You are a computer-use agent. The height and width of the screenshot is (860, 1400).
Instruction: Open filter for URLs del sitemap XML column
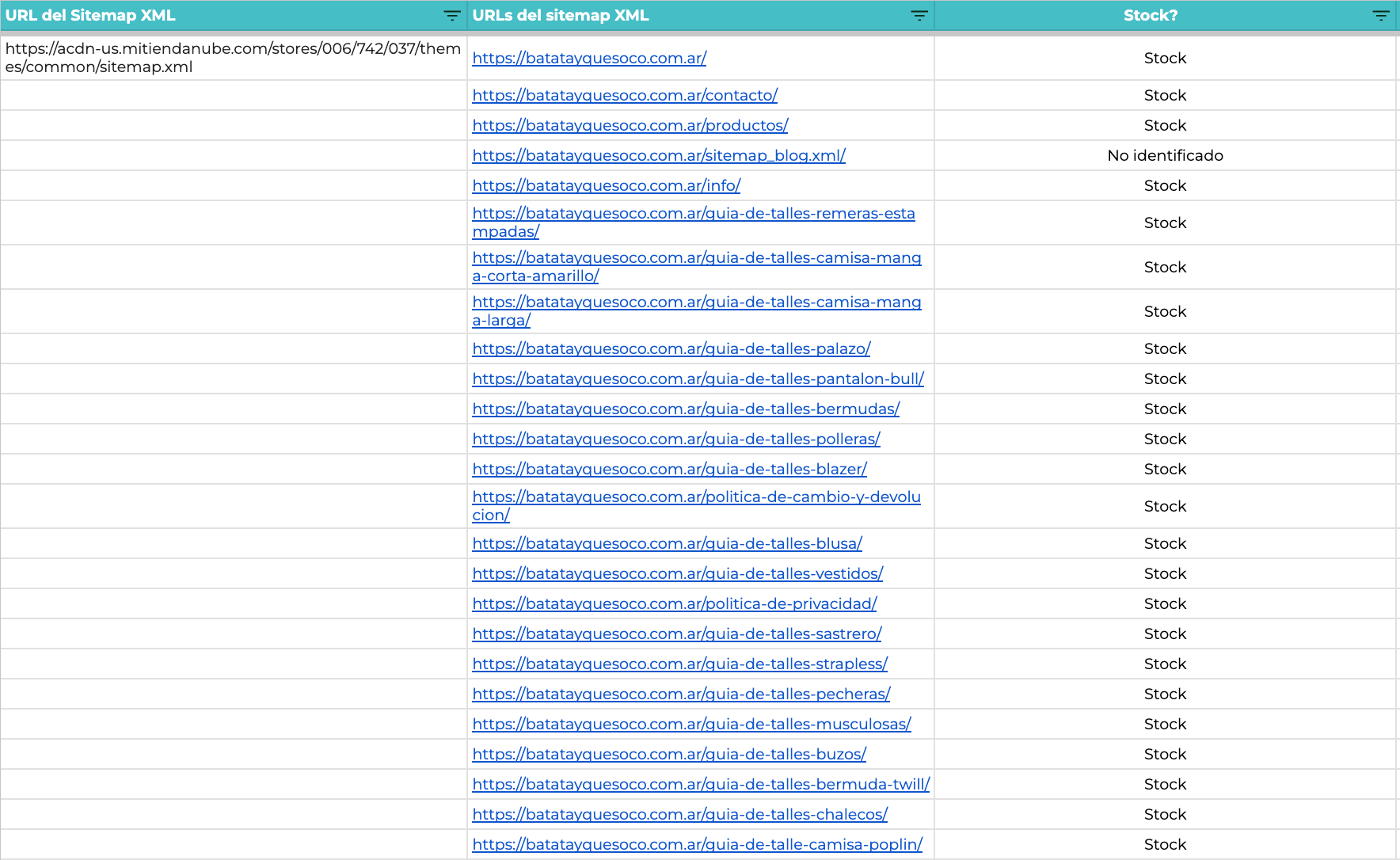[919, 16]
